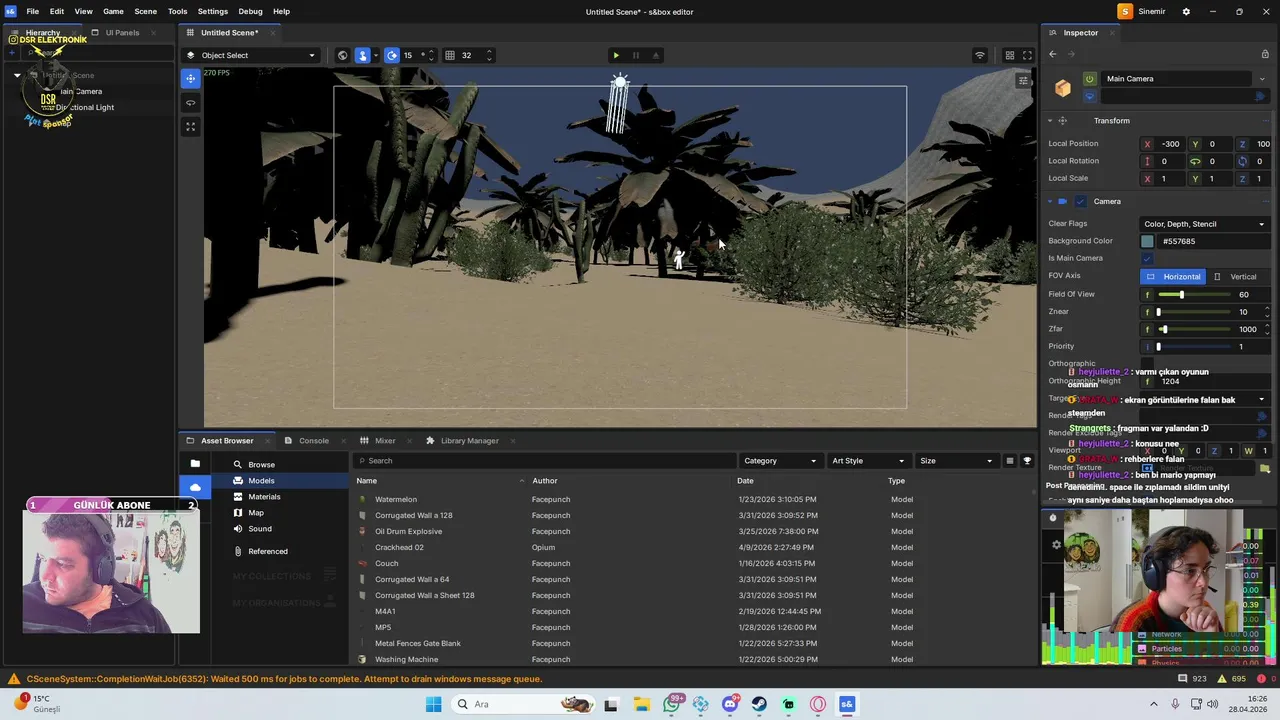Open the Debug menu
This screenshot has width=1280, height=720.
pyautogui.click(x=250, y=11)
